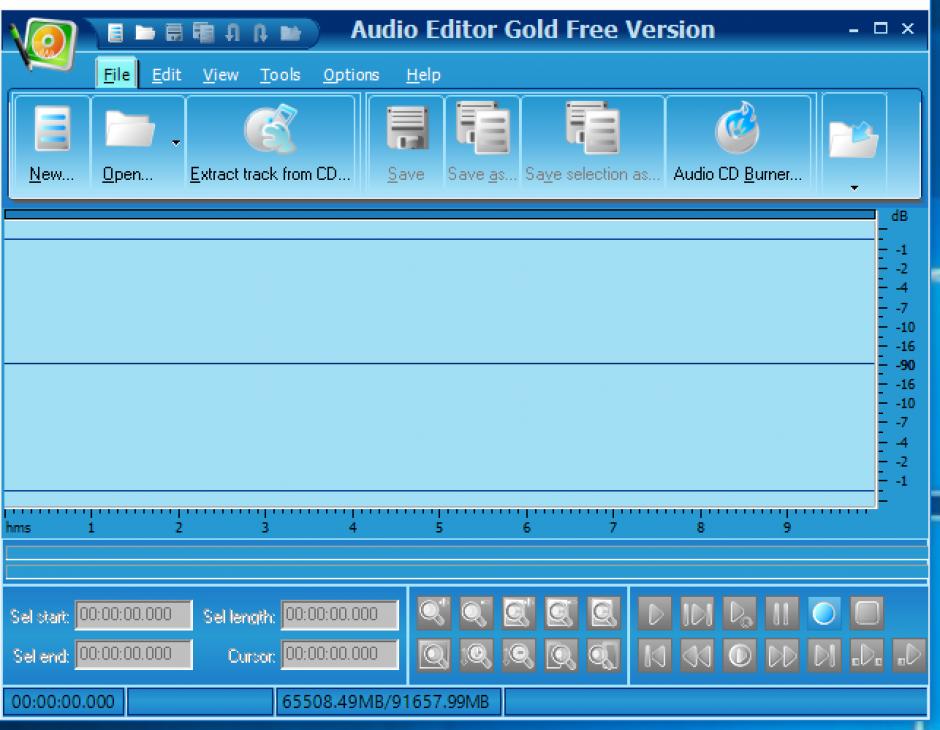
Task: Click the Sel length time field
Action: pyautogui.click(x=340, y=615)
